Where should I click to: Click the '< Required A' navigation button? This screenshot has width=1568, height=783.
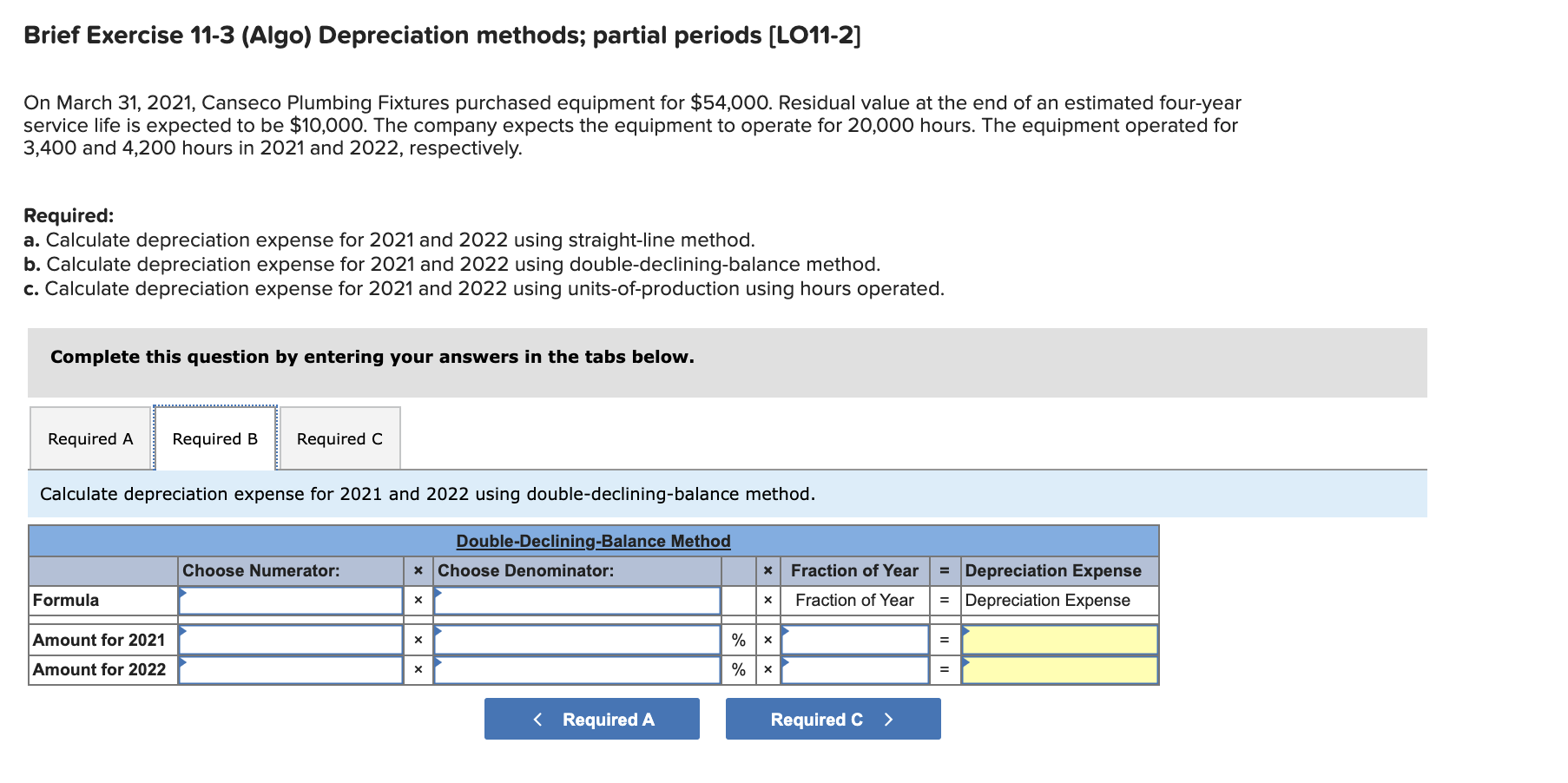coord(590,719)
